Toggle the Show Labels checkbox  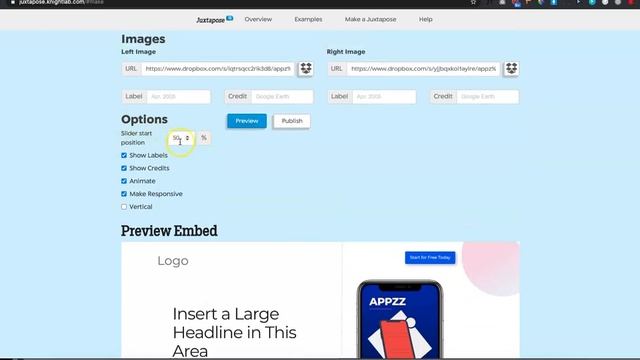coord(124,156)
